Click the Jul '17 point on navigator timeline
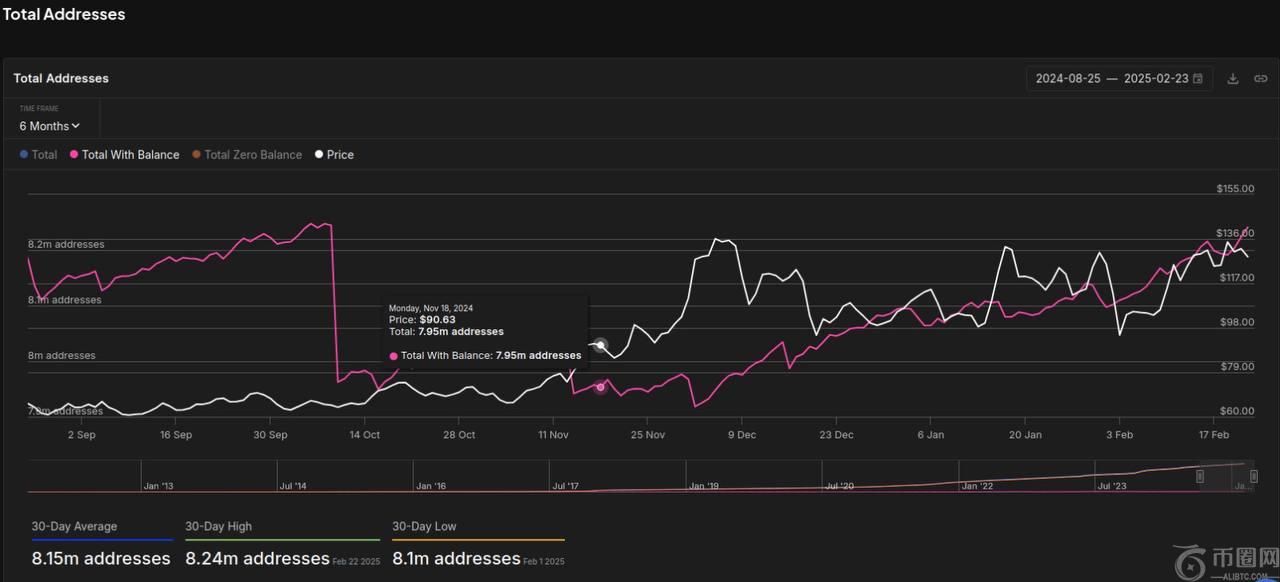1280x582 pixels. pyautogui.click(x=565, y=486)
